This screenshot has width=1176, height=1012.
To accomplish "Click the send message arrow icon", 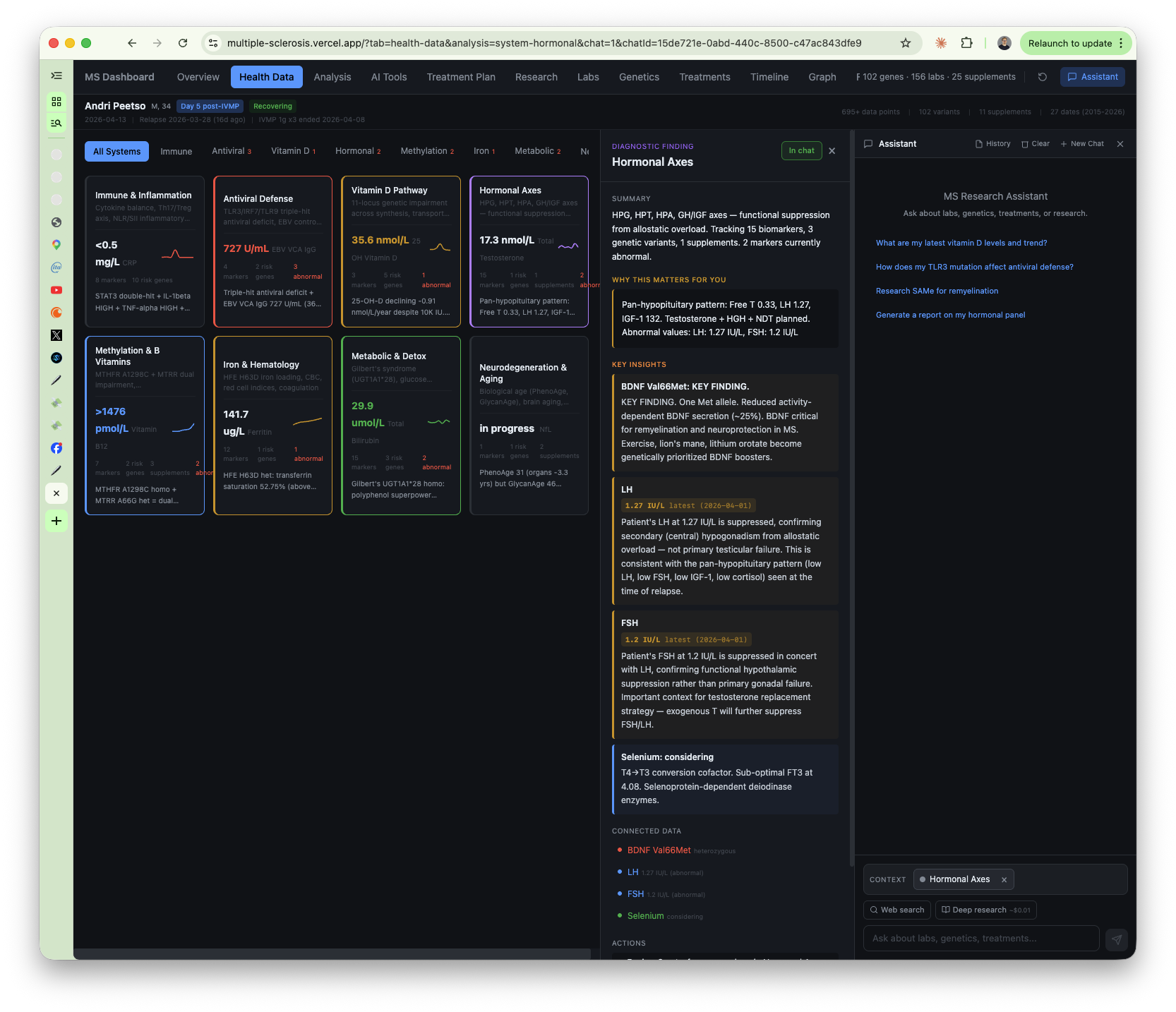I will point(1117,939).
